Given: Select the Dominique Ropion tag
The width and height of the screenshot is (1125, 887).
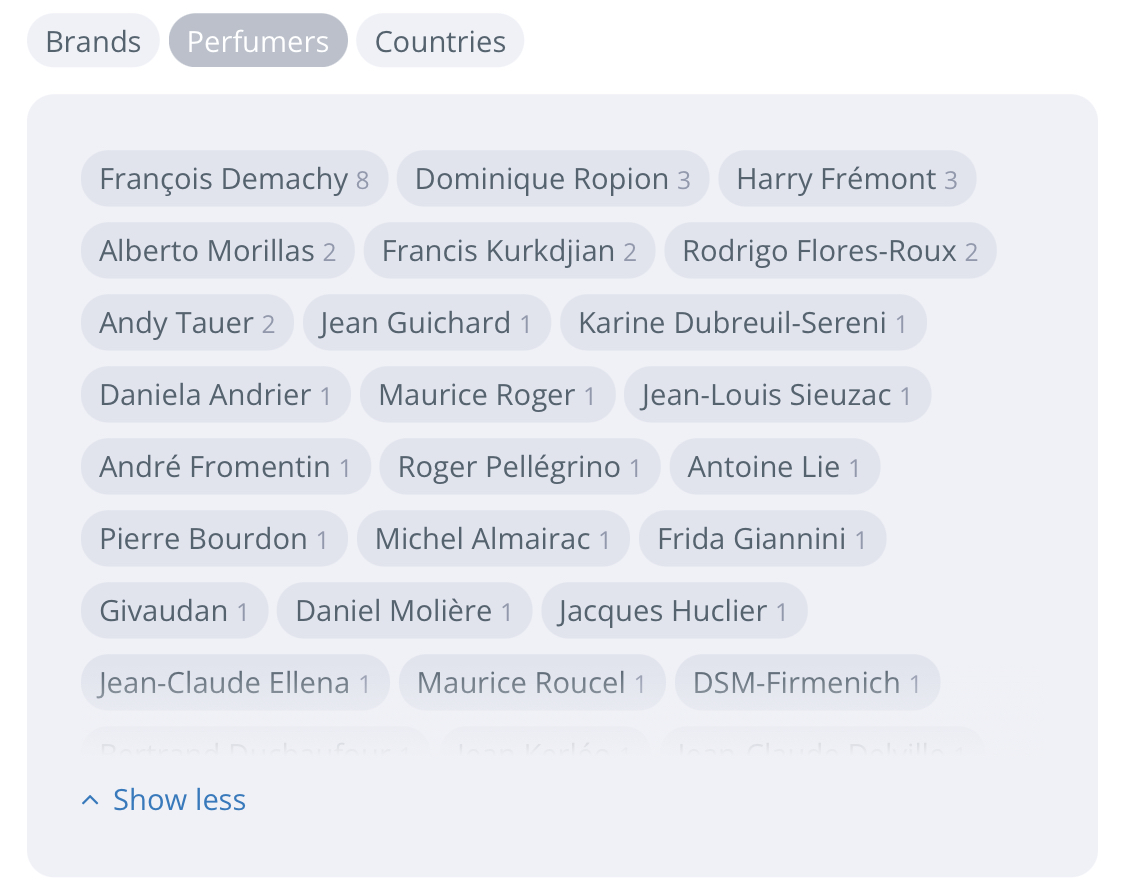Looking at the screenshot, I should tap(552, 179).
